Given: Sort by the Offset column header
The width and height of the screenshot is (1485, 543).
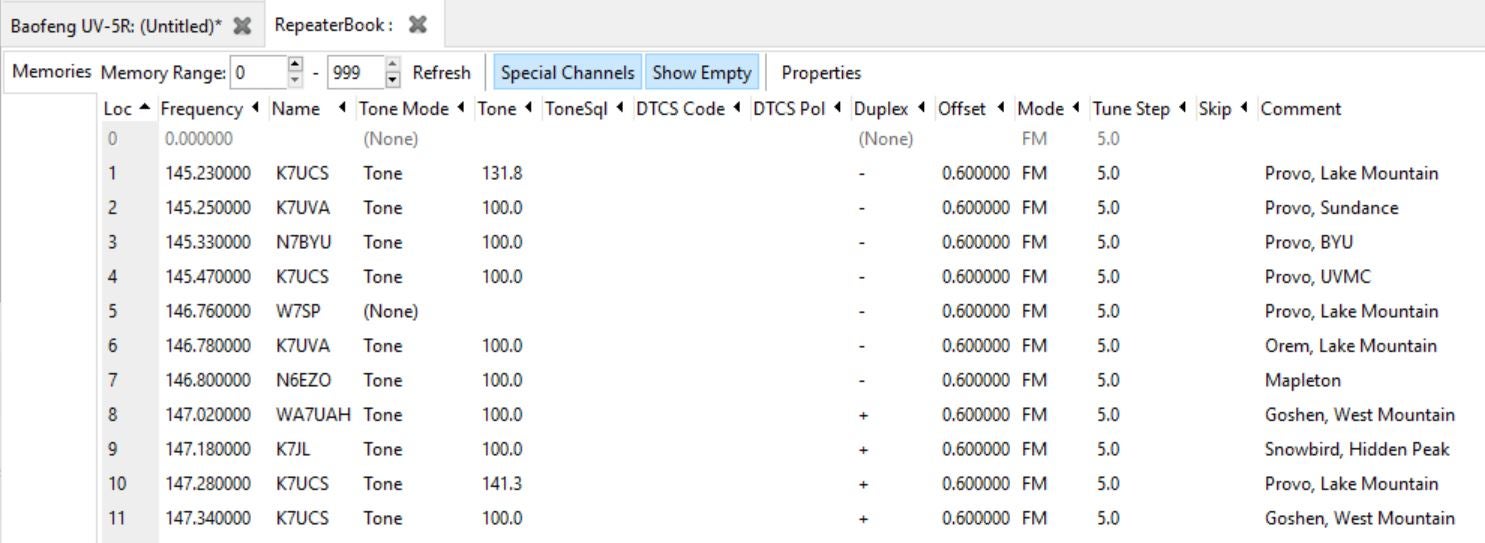Looking at the screenshot, I should tap(973, 109).
